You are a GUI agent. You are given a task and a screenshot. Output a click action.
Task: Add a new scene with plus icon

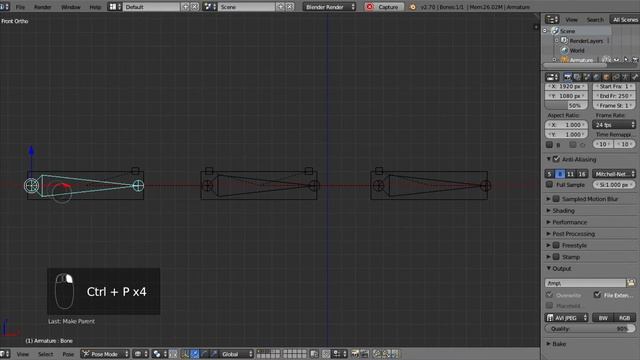coord(280,7)
